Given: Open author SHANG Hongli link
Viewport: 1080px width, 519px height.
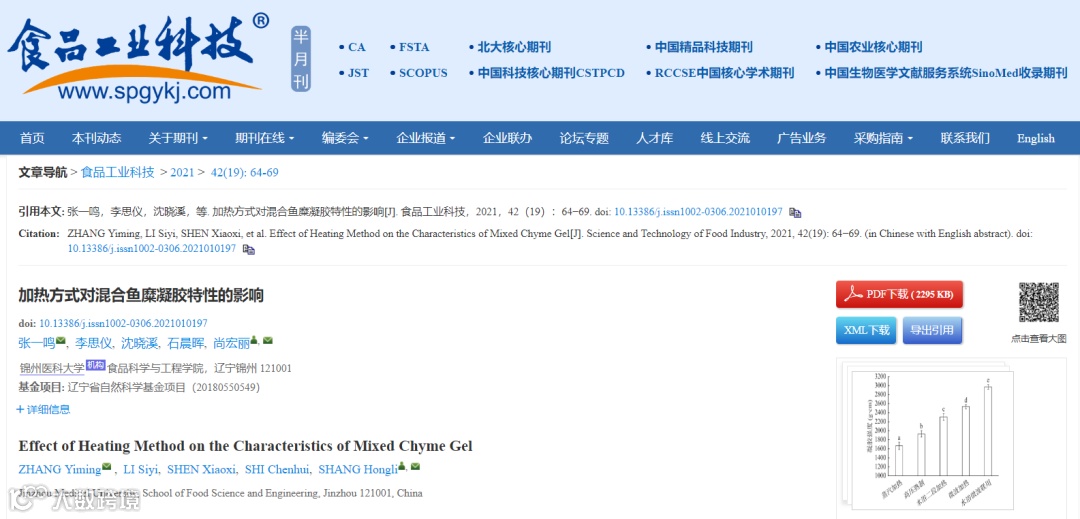Looking at the screenshot, I should click(x=358, y=469).
